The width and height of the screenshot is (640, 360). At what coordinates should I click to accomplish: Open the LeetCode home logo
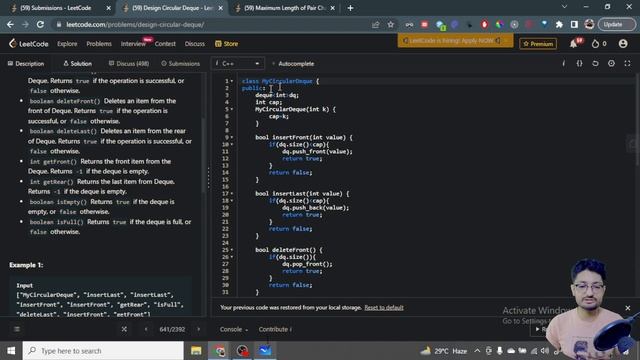[x=29, y=44]
